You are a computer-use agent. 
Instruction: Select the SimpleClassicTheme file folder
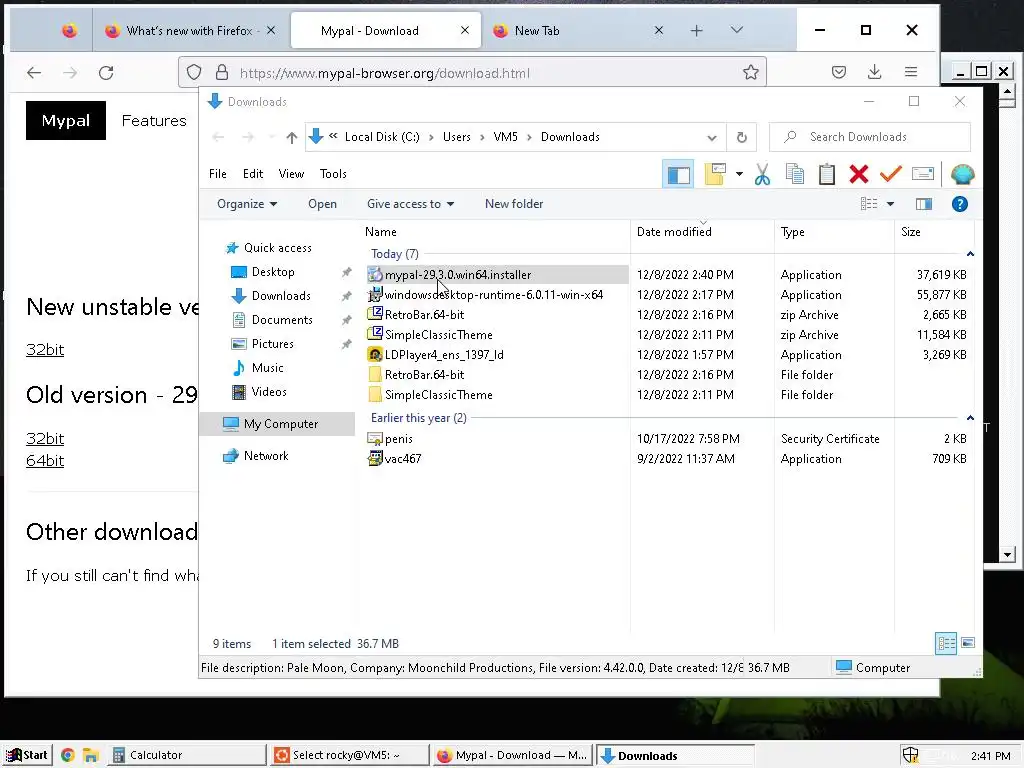pos(438,395)
